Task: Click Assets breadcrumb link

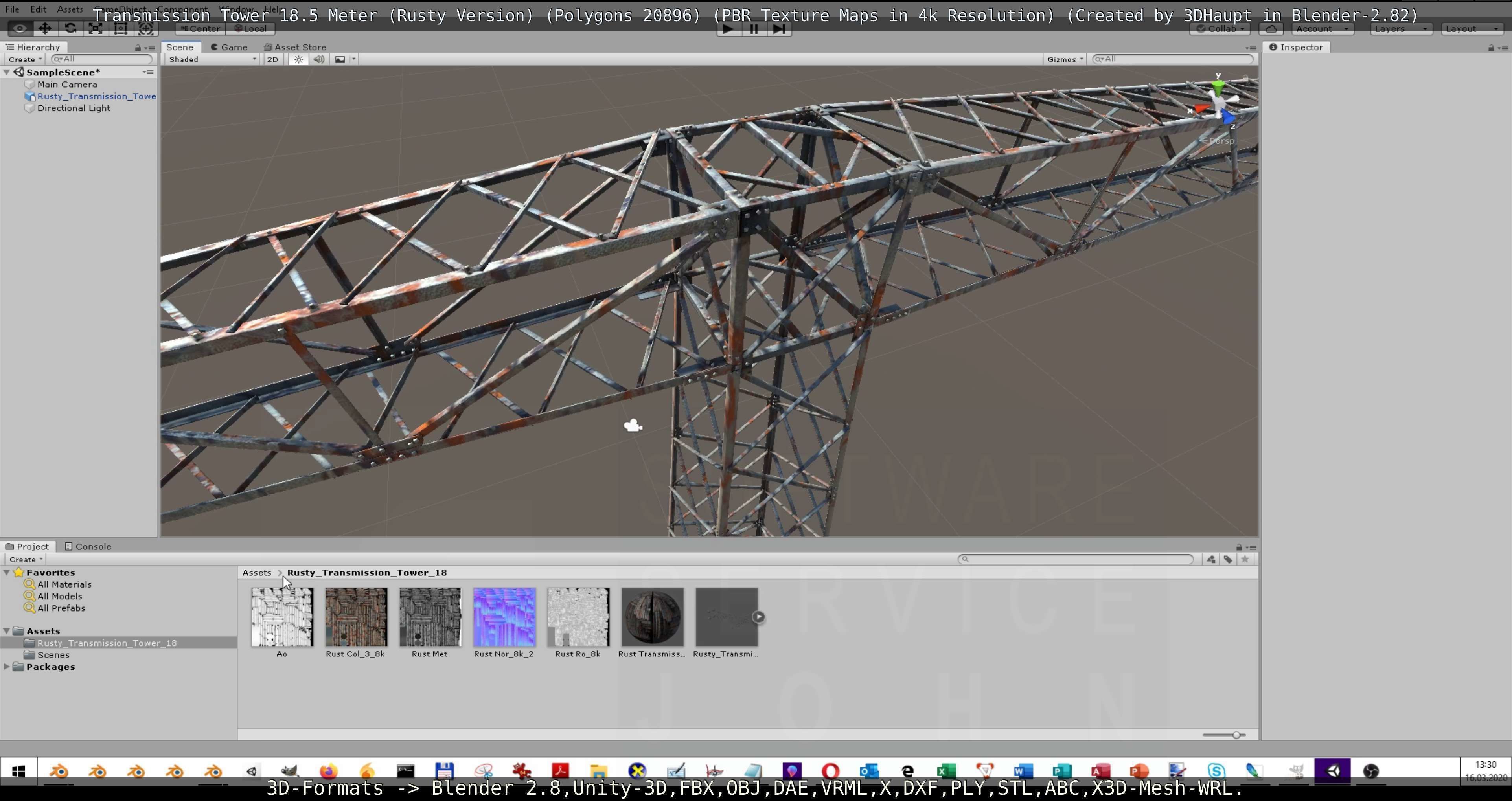Action: pyautogui.click(x=256, y=573)
